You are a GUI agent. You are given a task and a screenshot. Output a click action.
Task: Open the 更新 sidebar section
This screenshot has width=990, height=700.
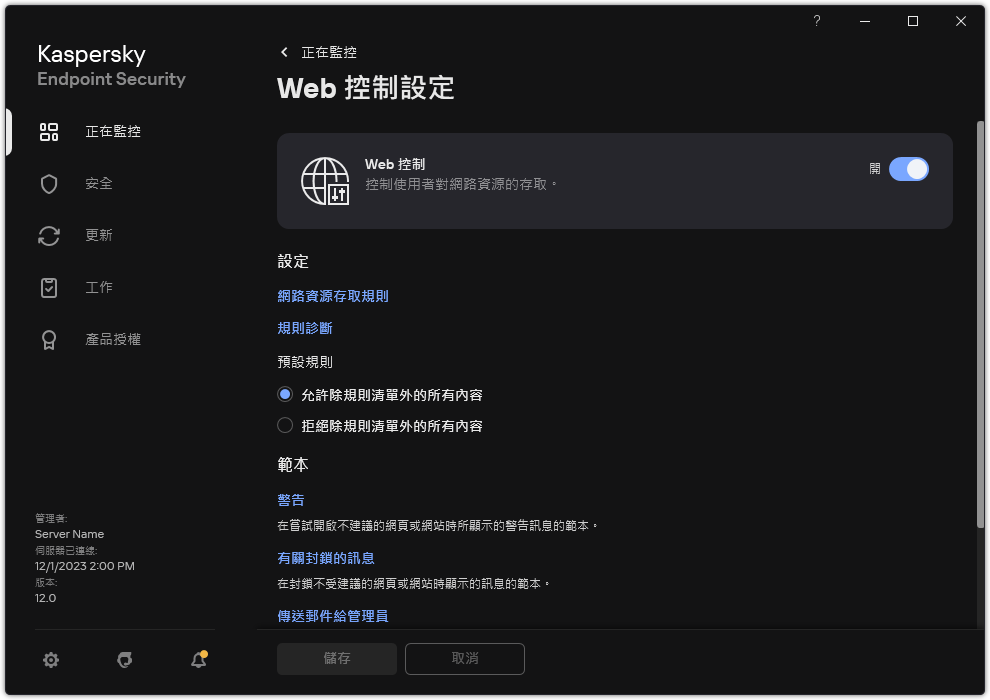(x=99, y=235)
